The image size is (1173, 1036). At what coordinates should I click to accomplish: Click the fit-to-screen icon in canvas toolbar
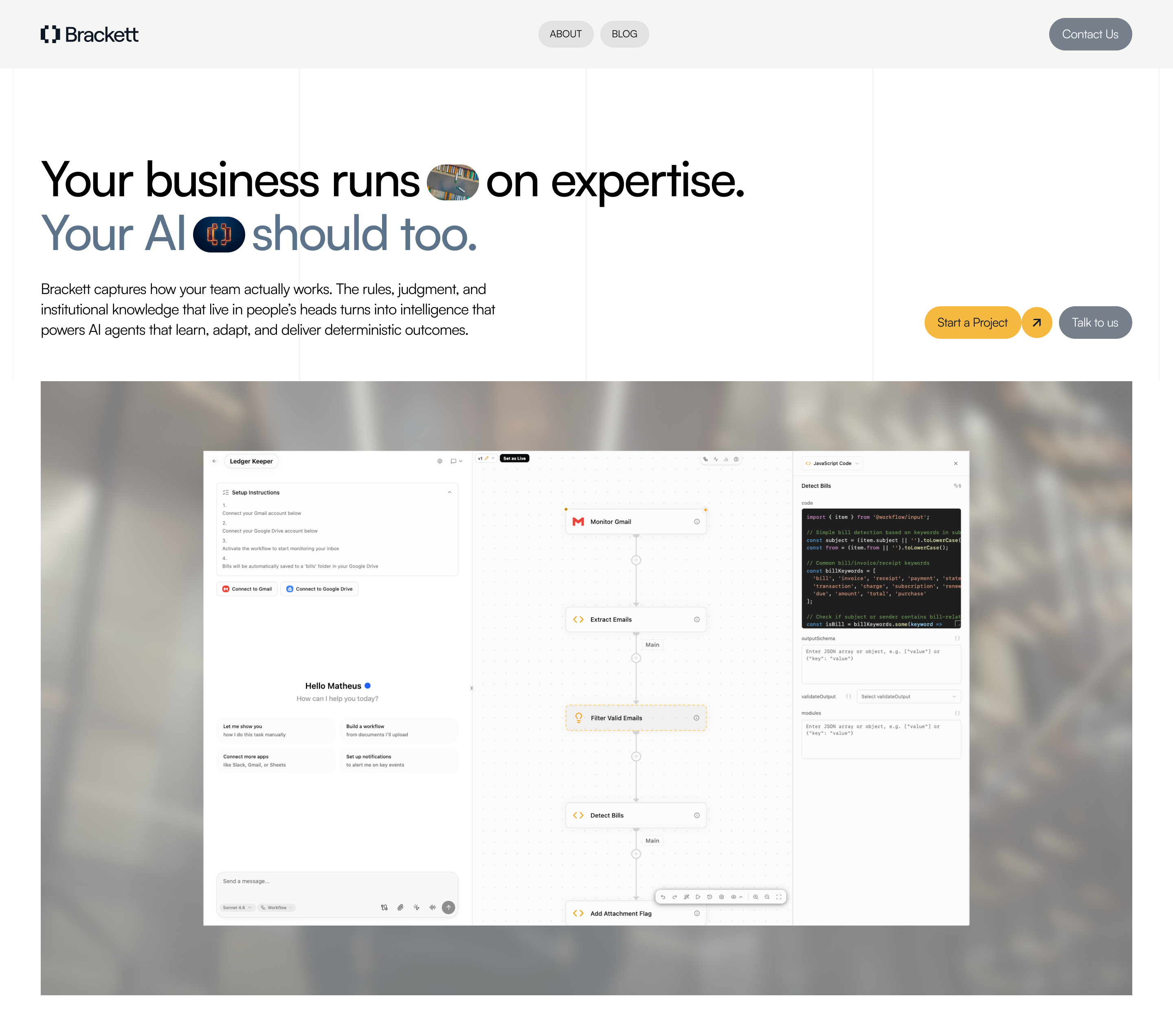(779, 897)
